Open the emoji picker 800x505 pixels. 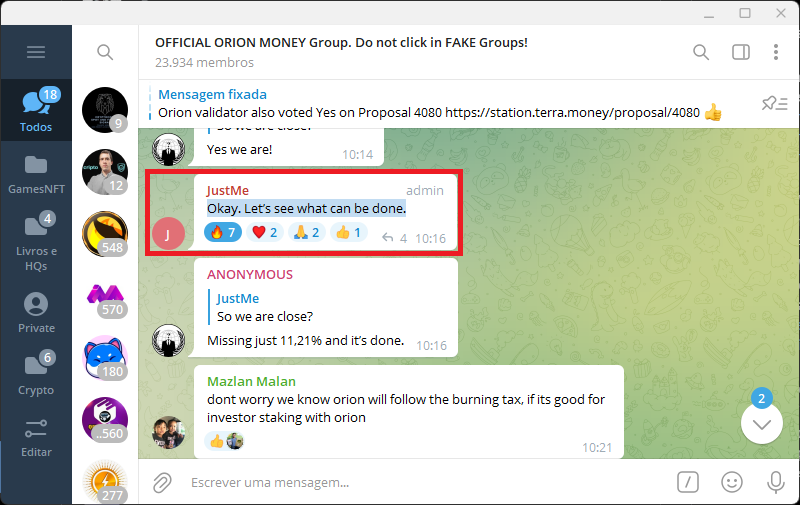tap(732, 482)
